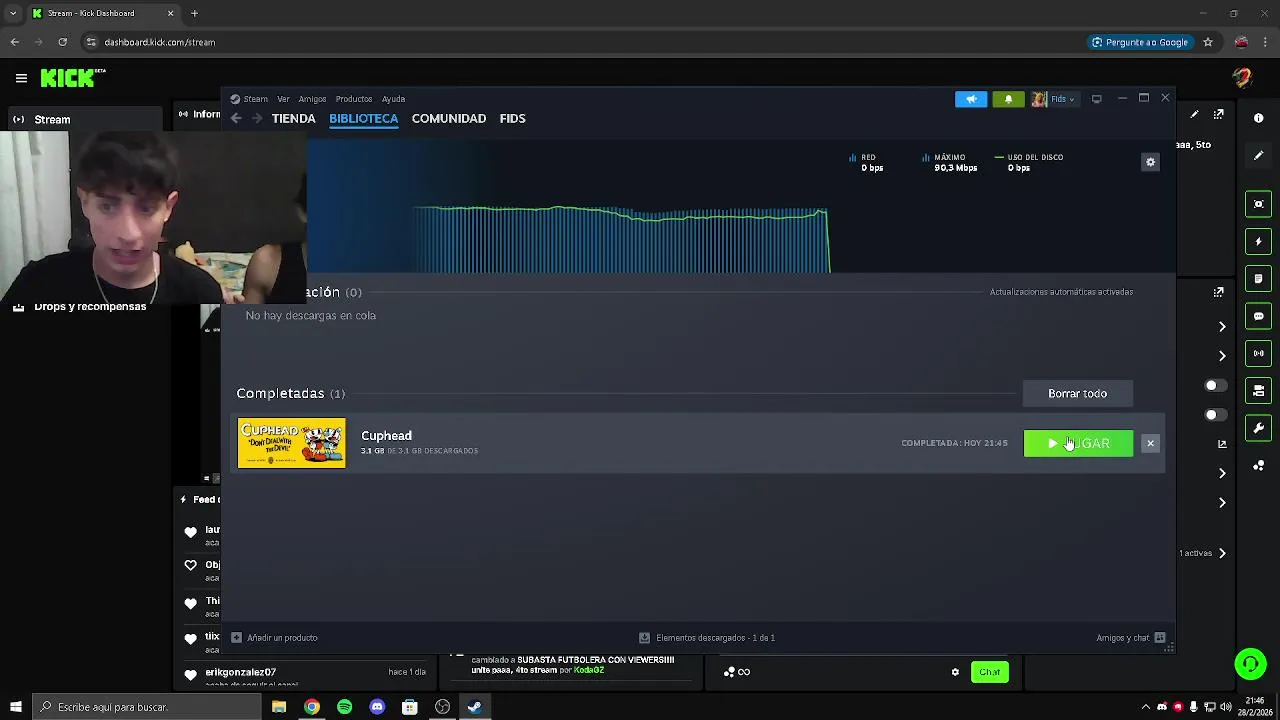Open Windows Start menu
The image size is (1280, 720).
point(15,707)
